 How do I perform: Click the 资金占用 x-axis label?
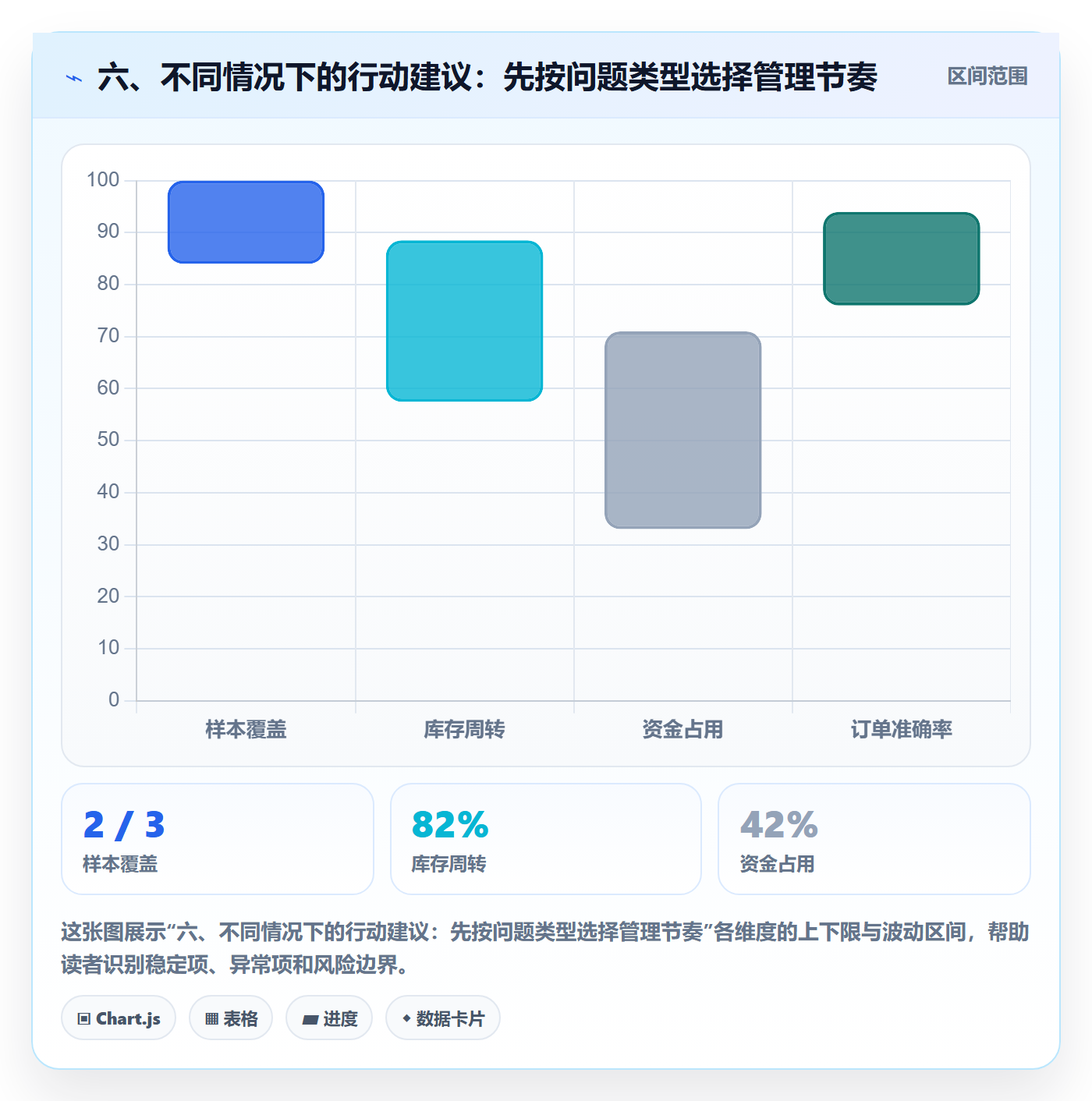[682, 730]
